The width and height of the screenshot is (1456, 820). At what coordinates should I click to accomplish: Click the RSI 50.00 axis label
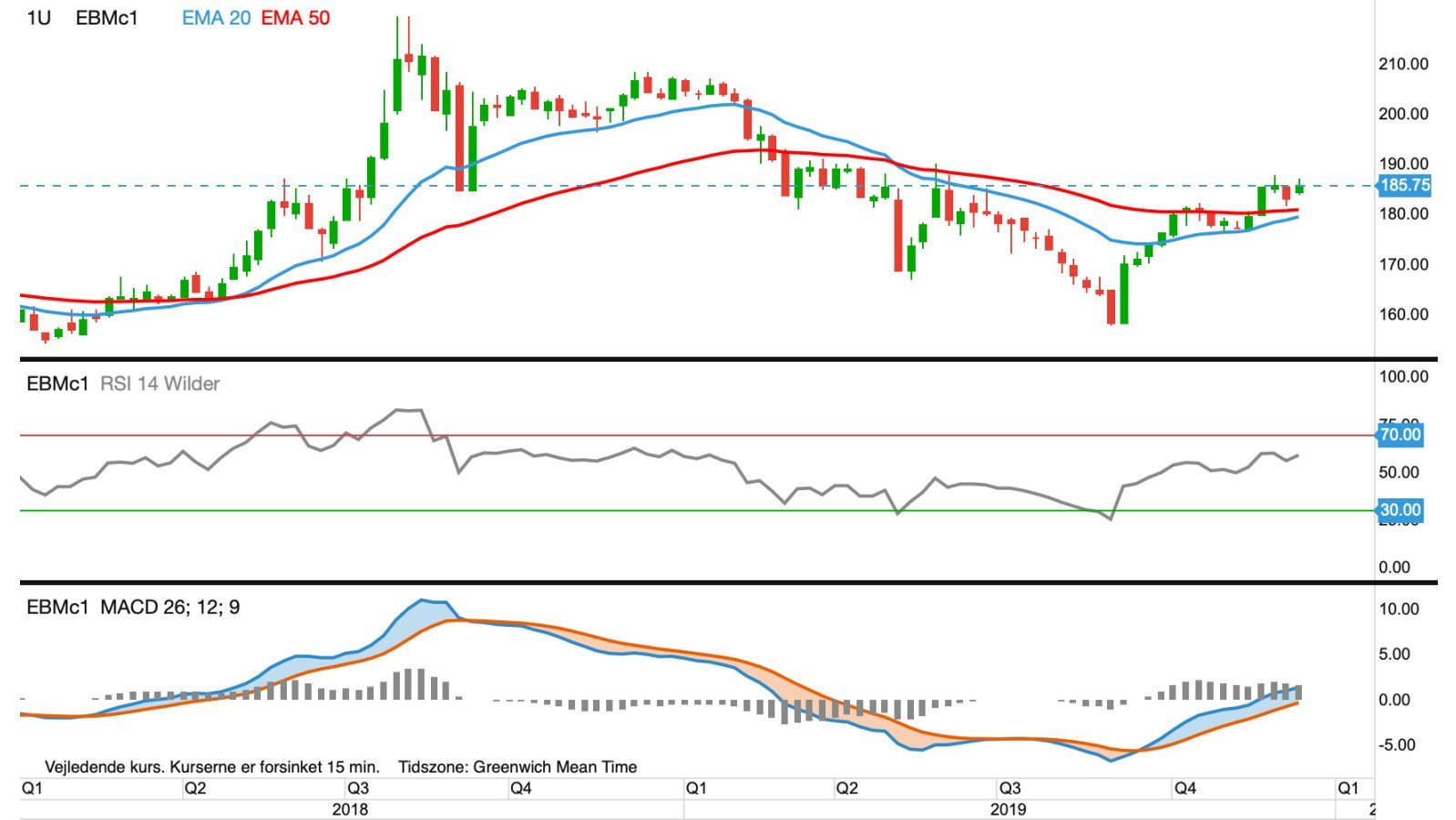(1399, 472)
